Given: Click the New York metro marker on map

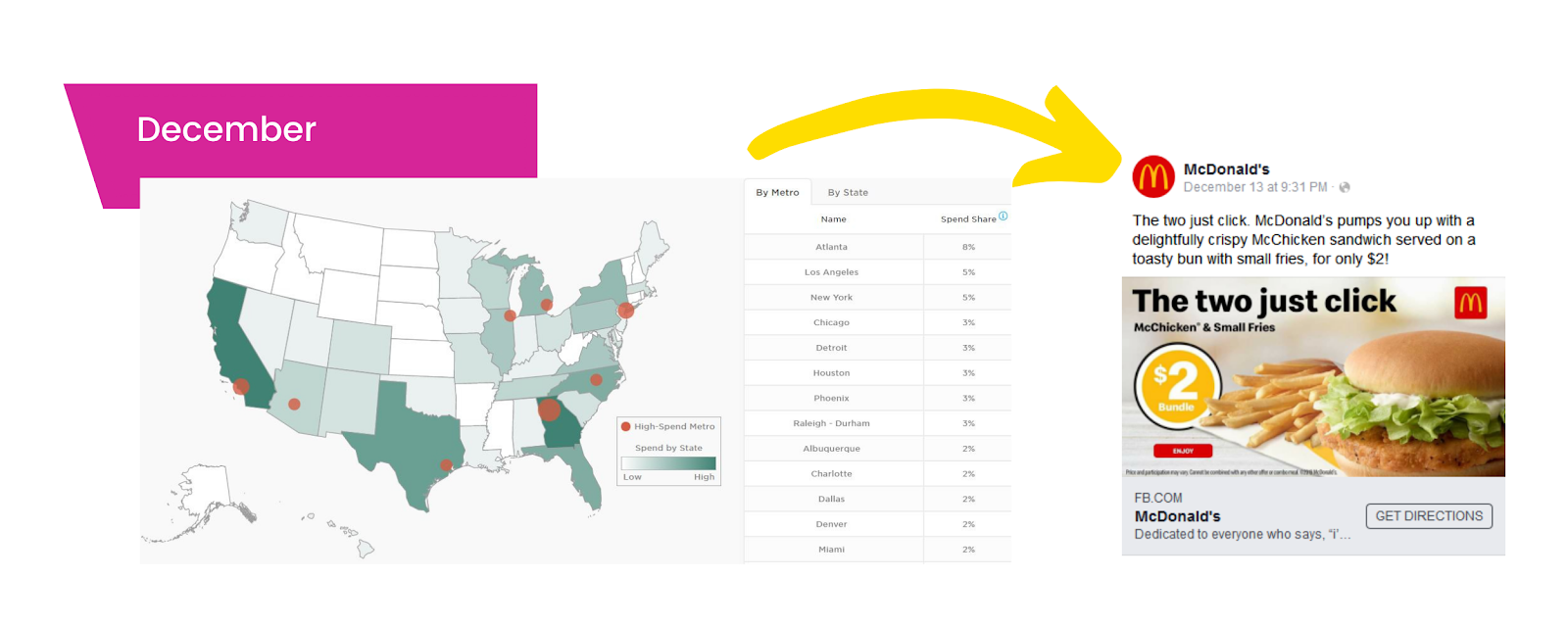Looking at the screenshot, I should pos(625,311).
